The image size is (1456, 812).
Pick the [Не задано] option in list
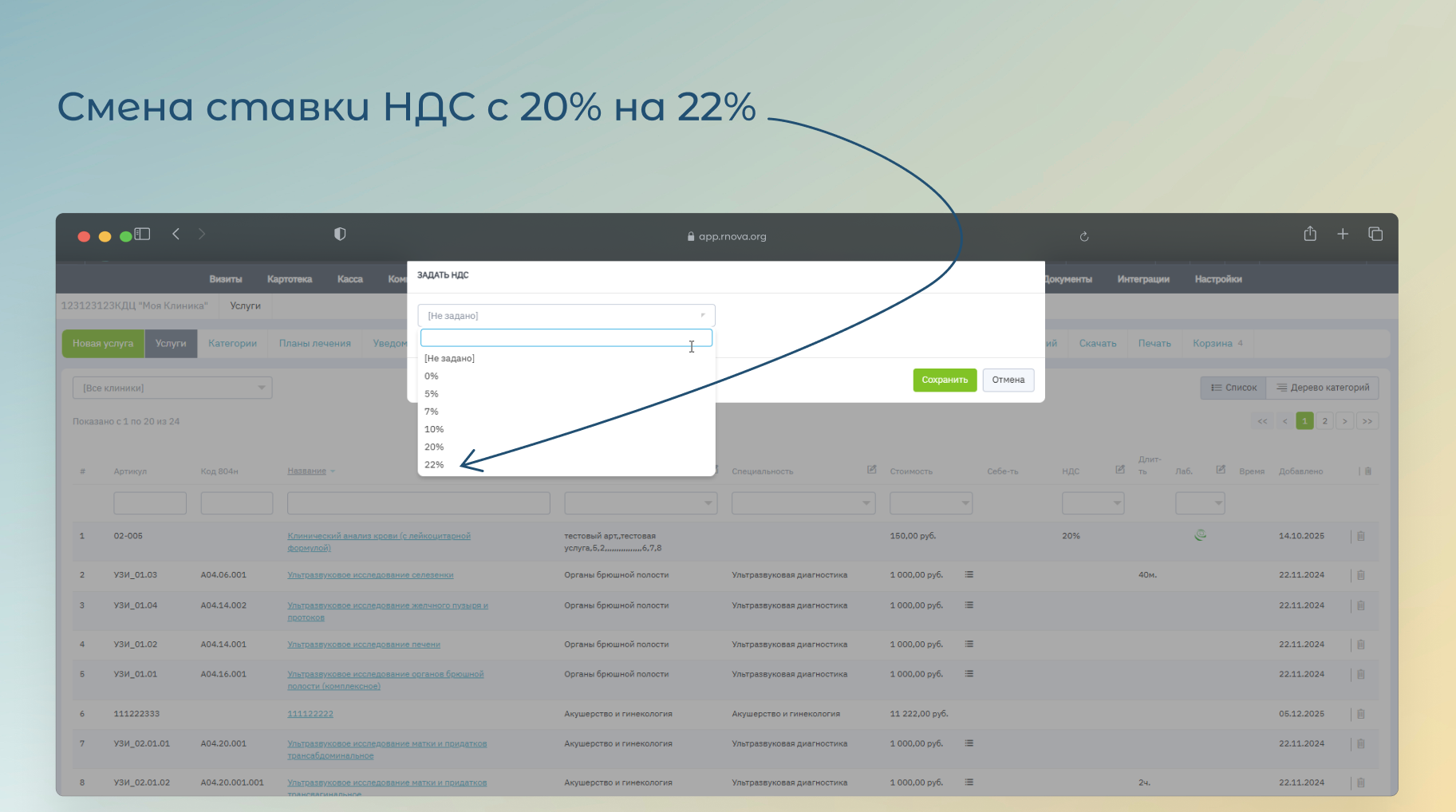pos(450,359)
